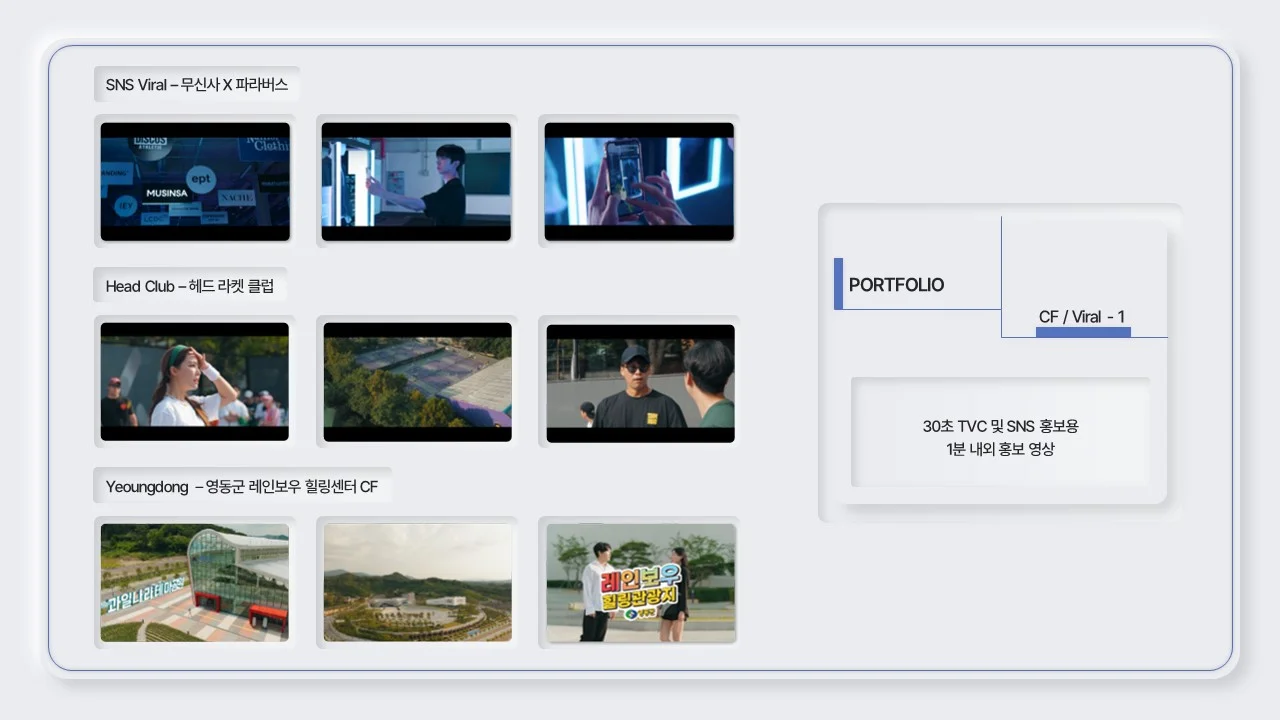
Task: Select hazy mountain landscape thumbnail
Action: pos(417,583)
